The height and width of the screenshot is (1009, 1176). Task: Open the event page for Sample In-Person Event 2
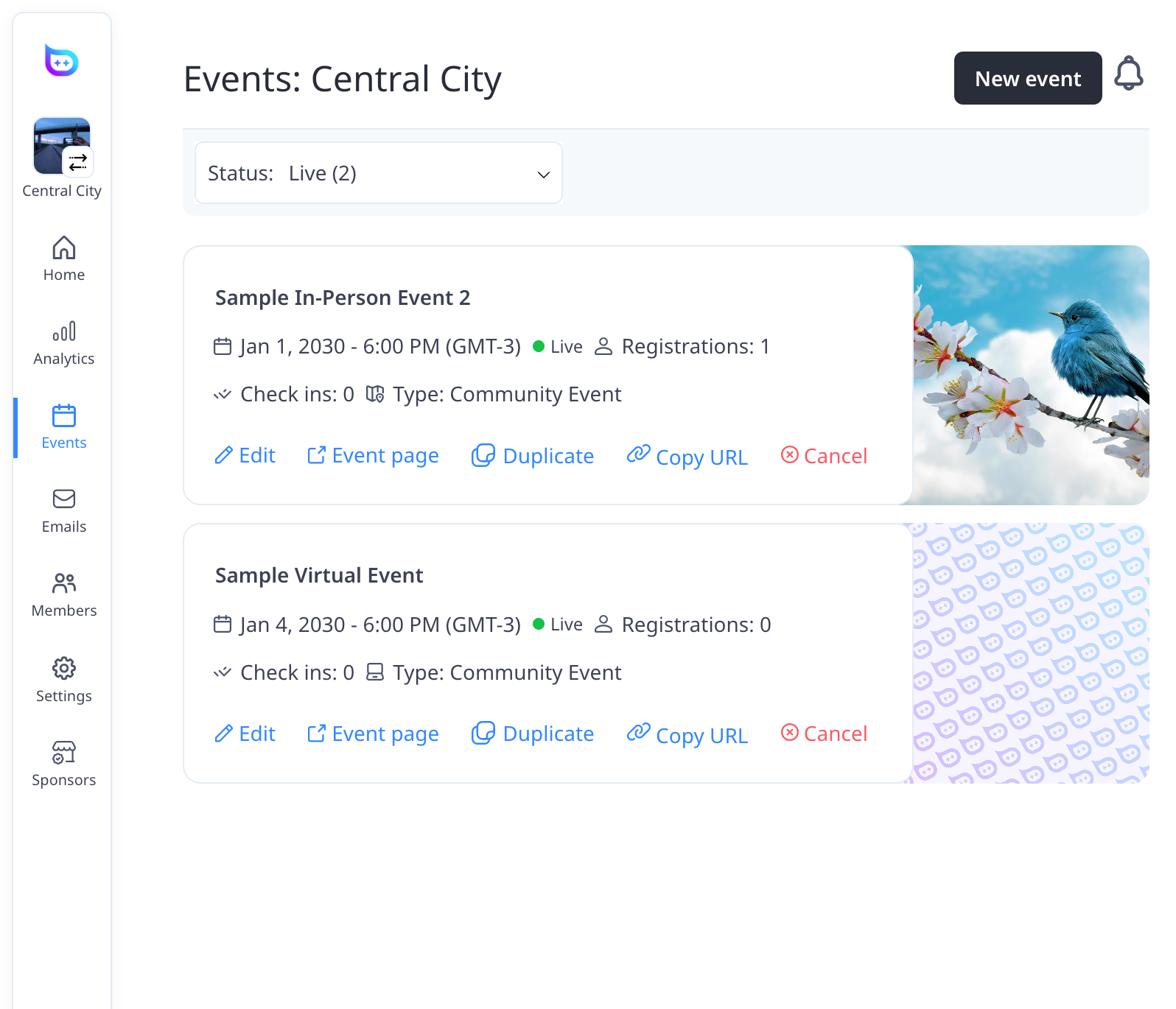(373, 456)
